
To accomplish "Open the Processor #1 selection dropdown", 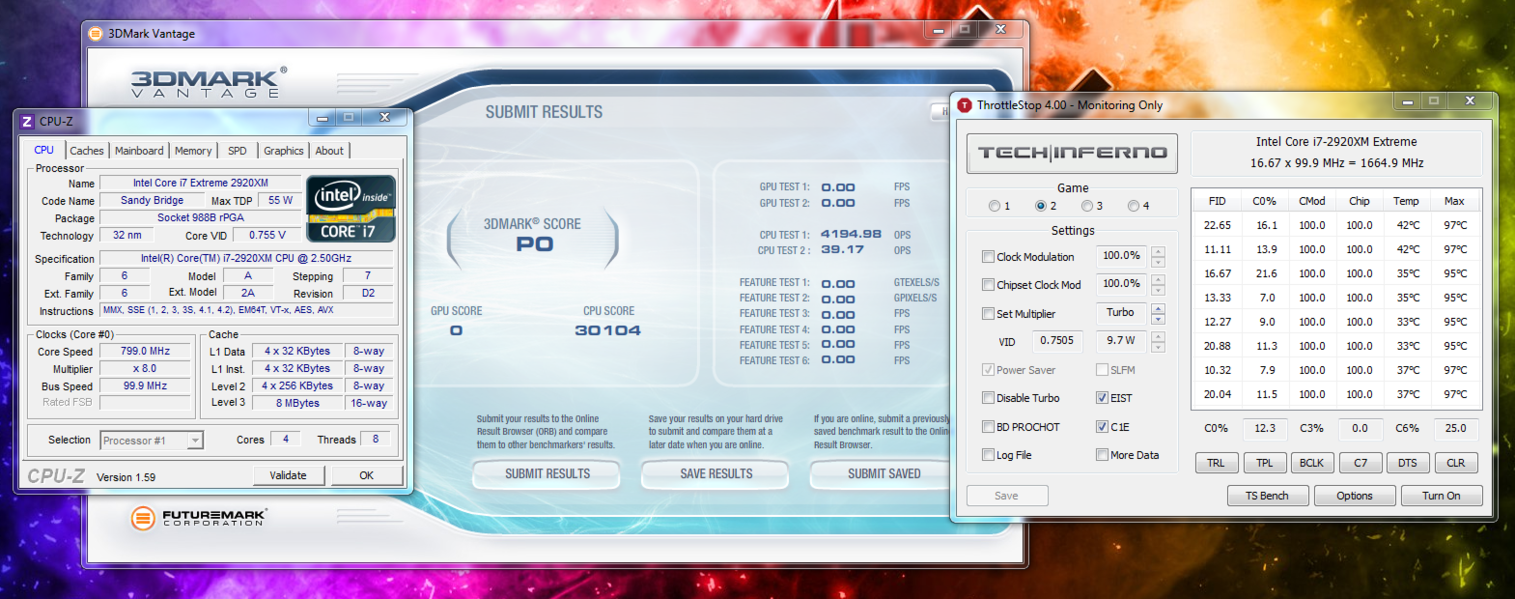I will (x=152, y=440).
